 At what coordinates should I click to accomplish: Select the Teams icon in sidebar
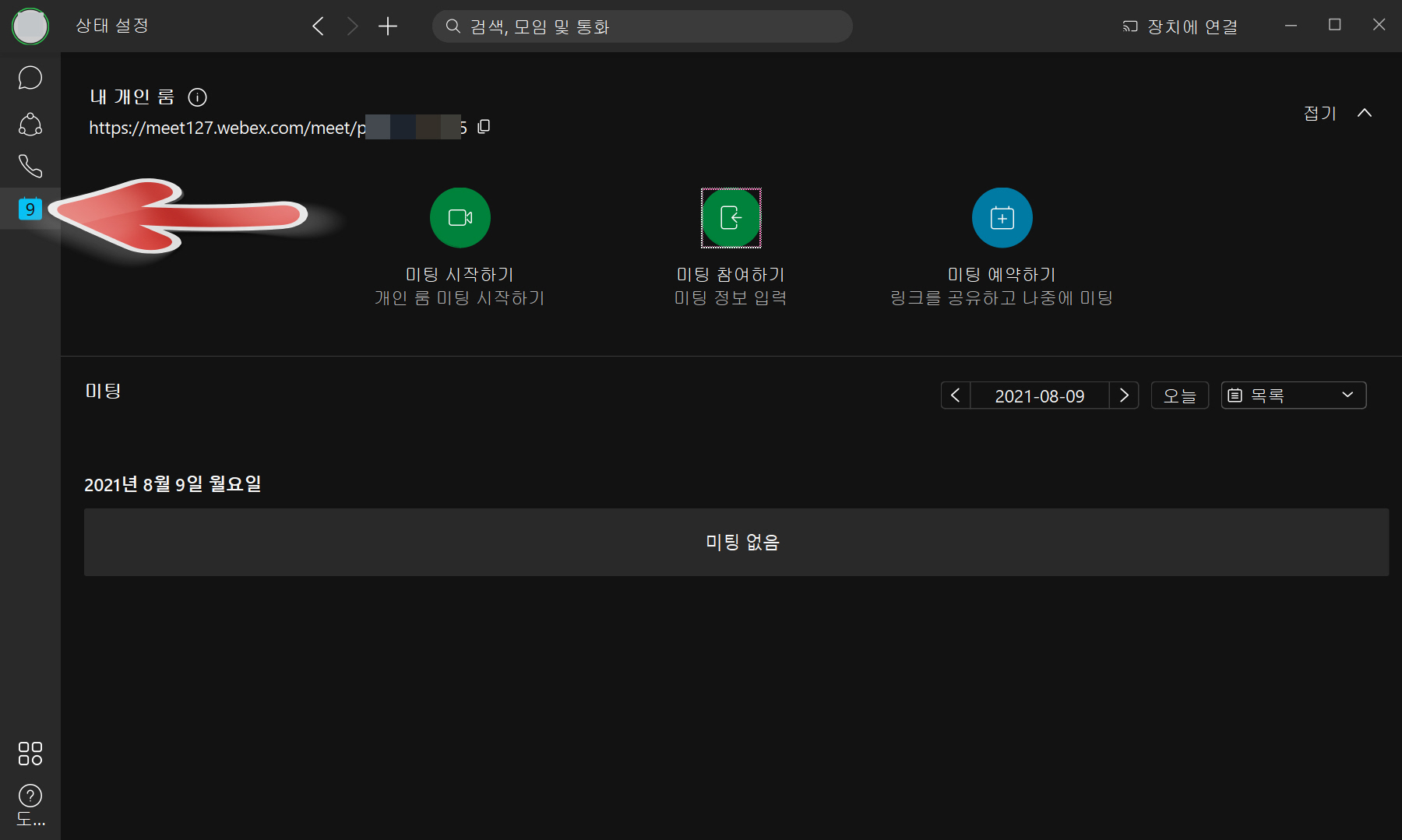(30, 125)
